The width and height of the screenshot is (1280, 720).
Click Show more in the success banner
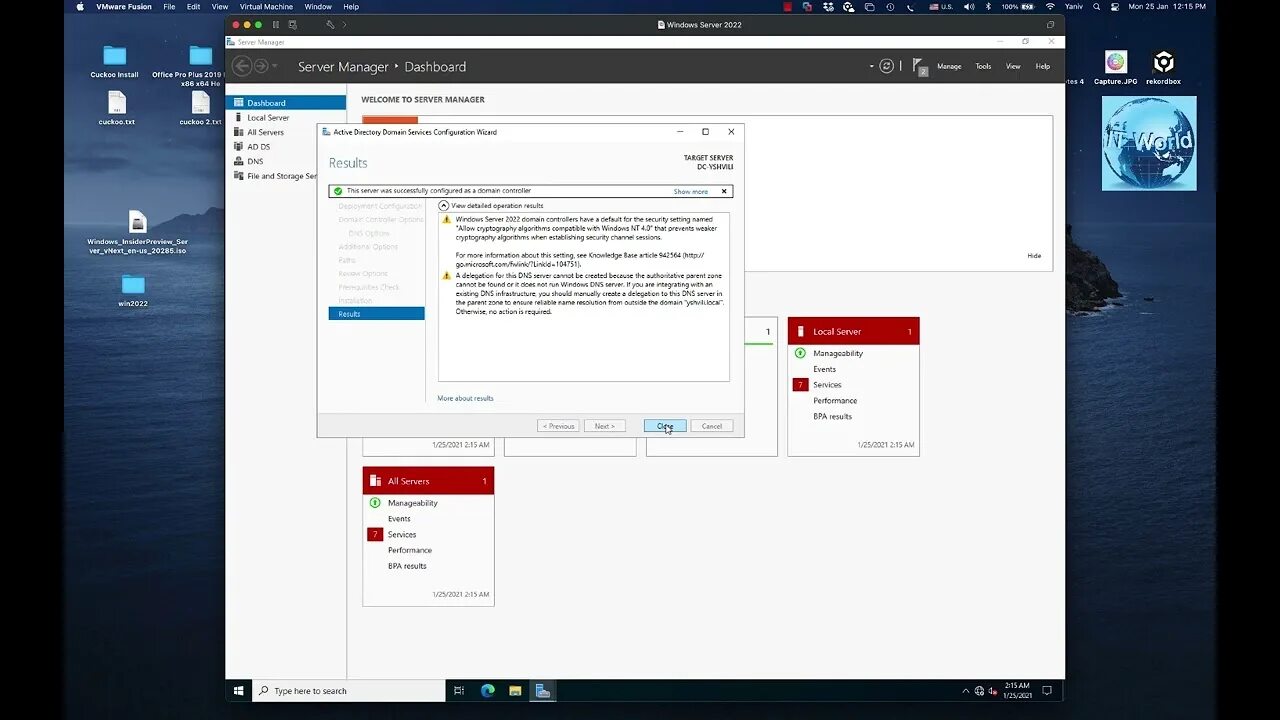click(x=690, y=191)
